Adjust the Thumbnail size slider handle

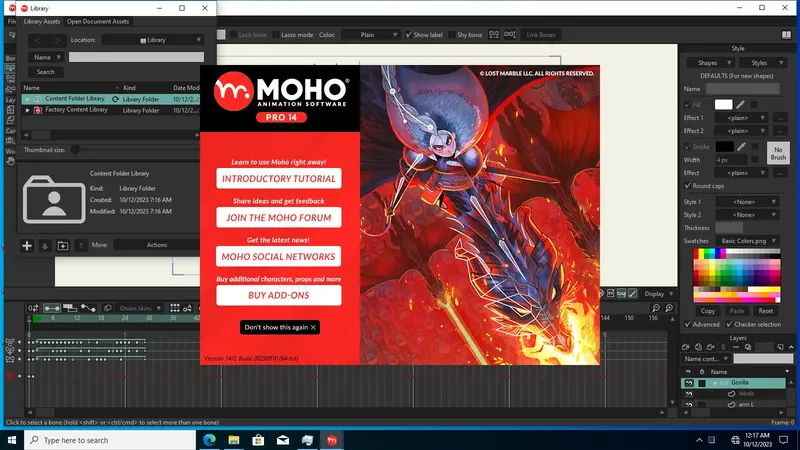point(75,150)
